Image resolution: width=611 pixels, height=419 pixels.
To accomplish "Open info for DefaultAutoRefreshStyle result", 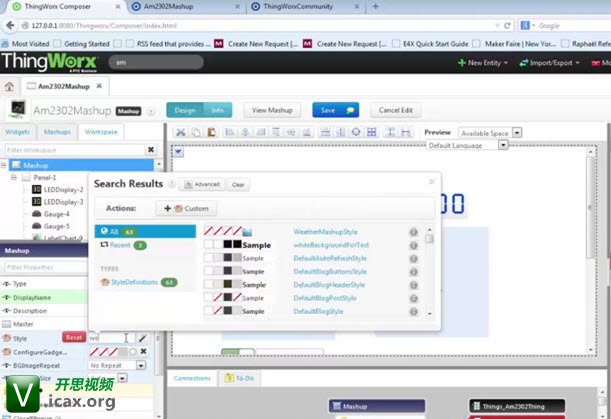I will (x=413, y=259).
